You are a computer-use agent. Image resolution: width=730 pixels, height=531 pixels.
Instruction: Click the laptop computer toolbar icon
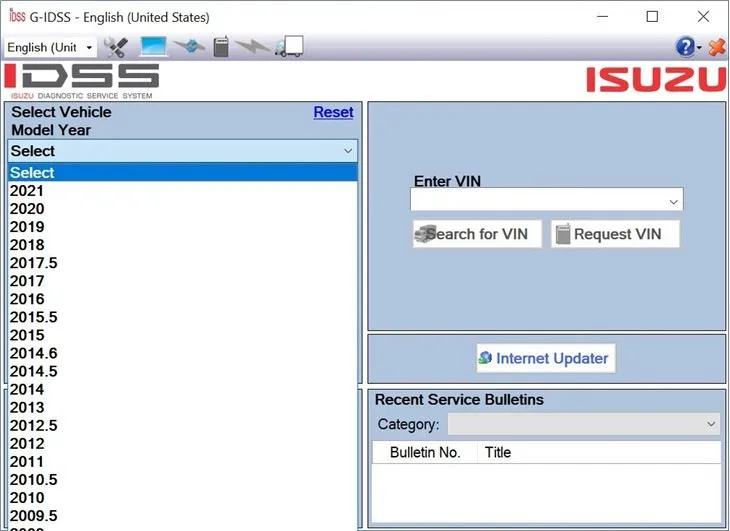pos(154,47)
